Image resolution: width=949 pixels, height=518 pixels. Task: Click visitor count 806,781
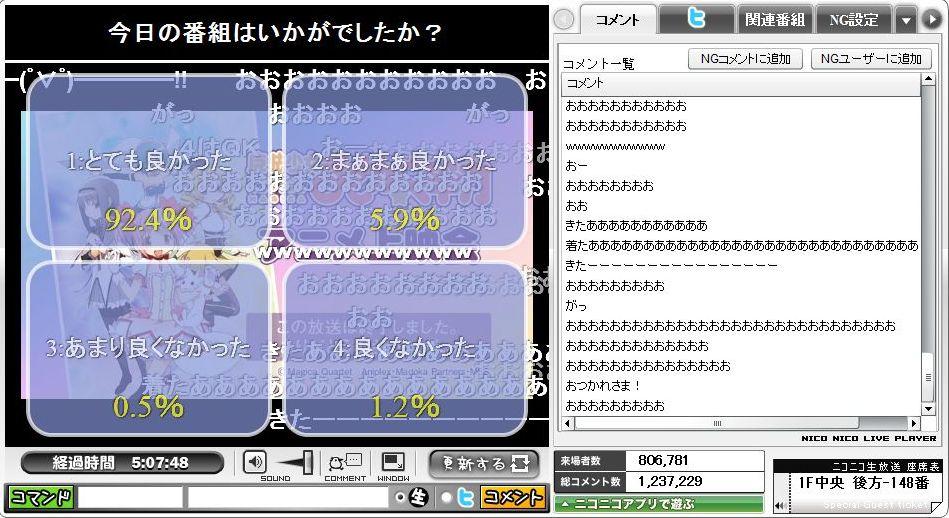click(663, 461)
